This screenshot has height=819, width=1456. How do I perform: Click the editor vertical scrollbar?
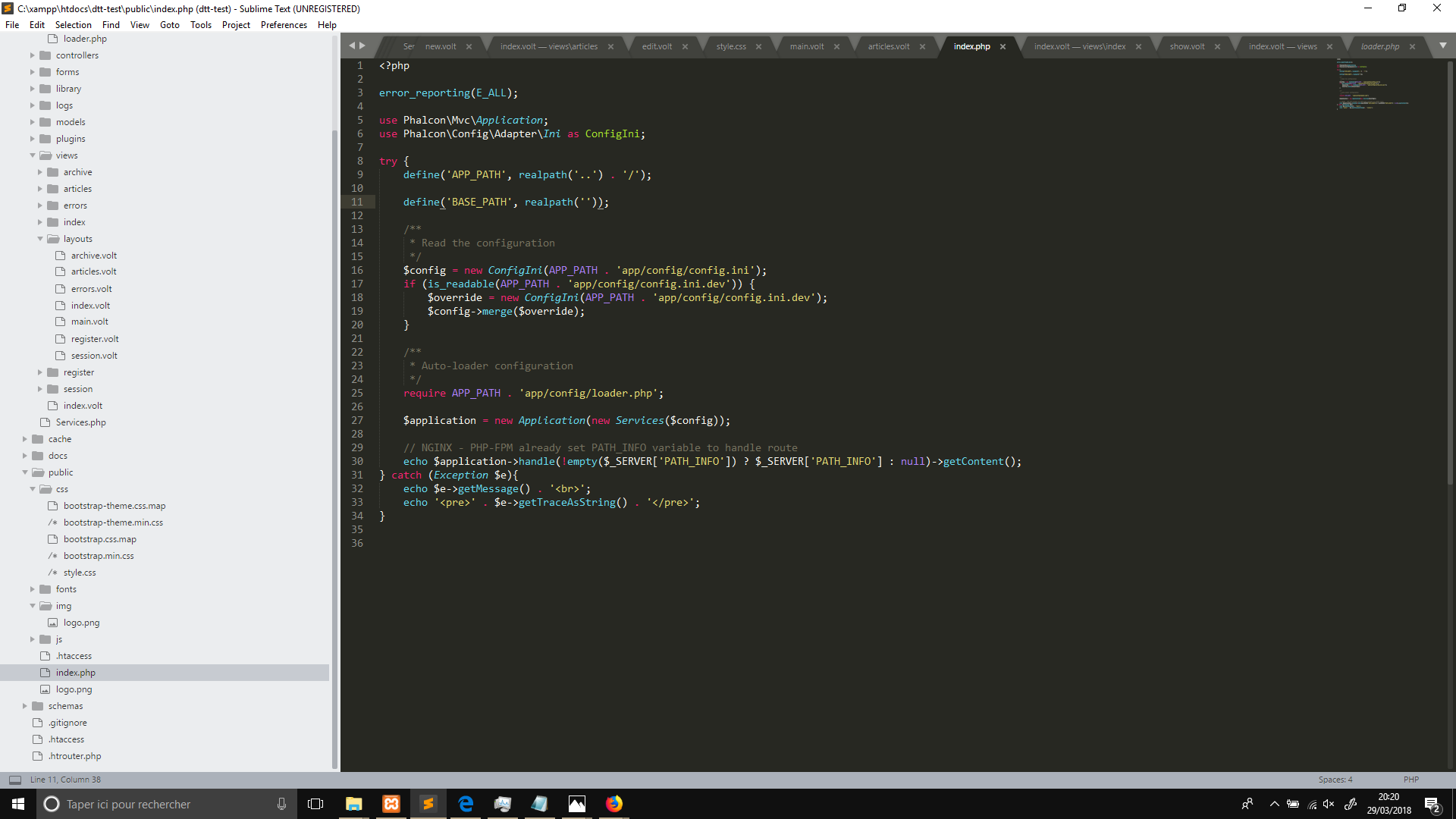coord(1450,273)
